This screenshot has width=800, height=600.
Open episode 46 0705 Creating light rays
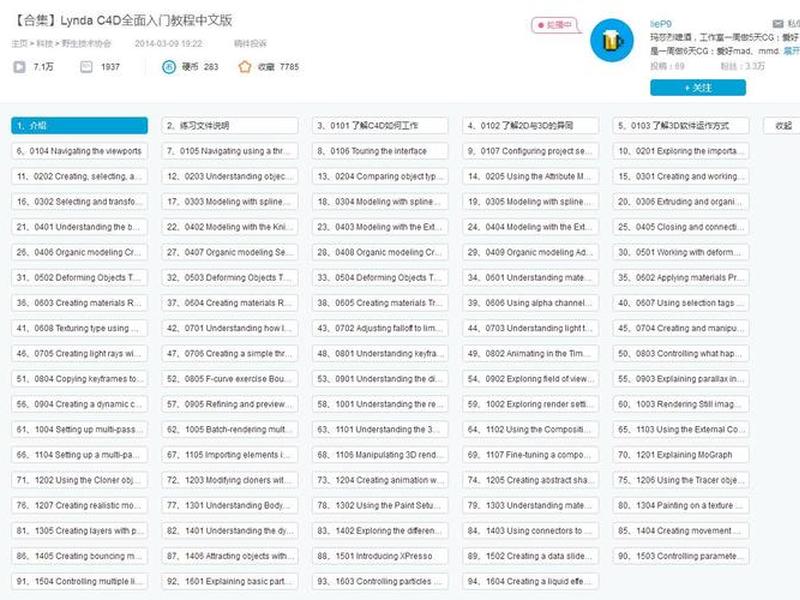[x=80, y=354]
